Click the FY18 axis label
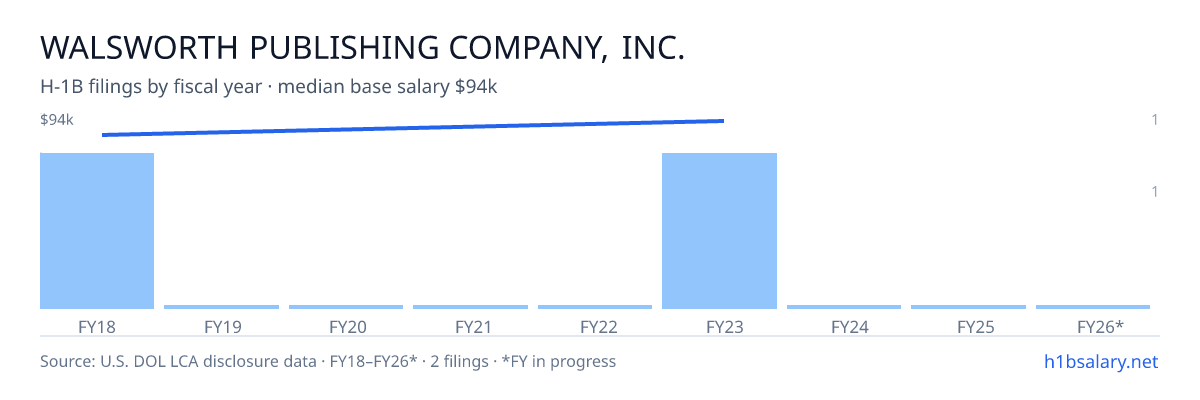The height and width of the screenshot is (400, 1200). pyautogui.click(x=97, y=327)
